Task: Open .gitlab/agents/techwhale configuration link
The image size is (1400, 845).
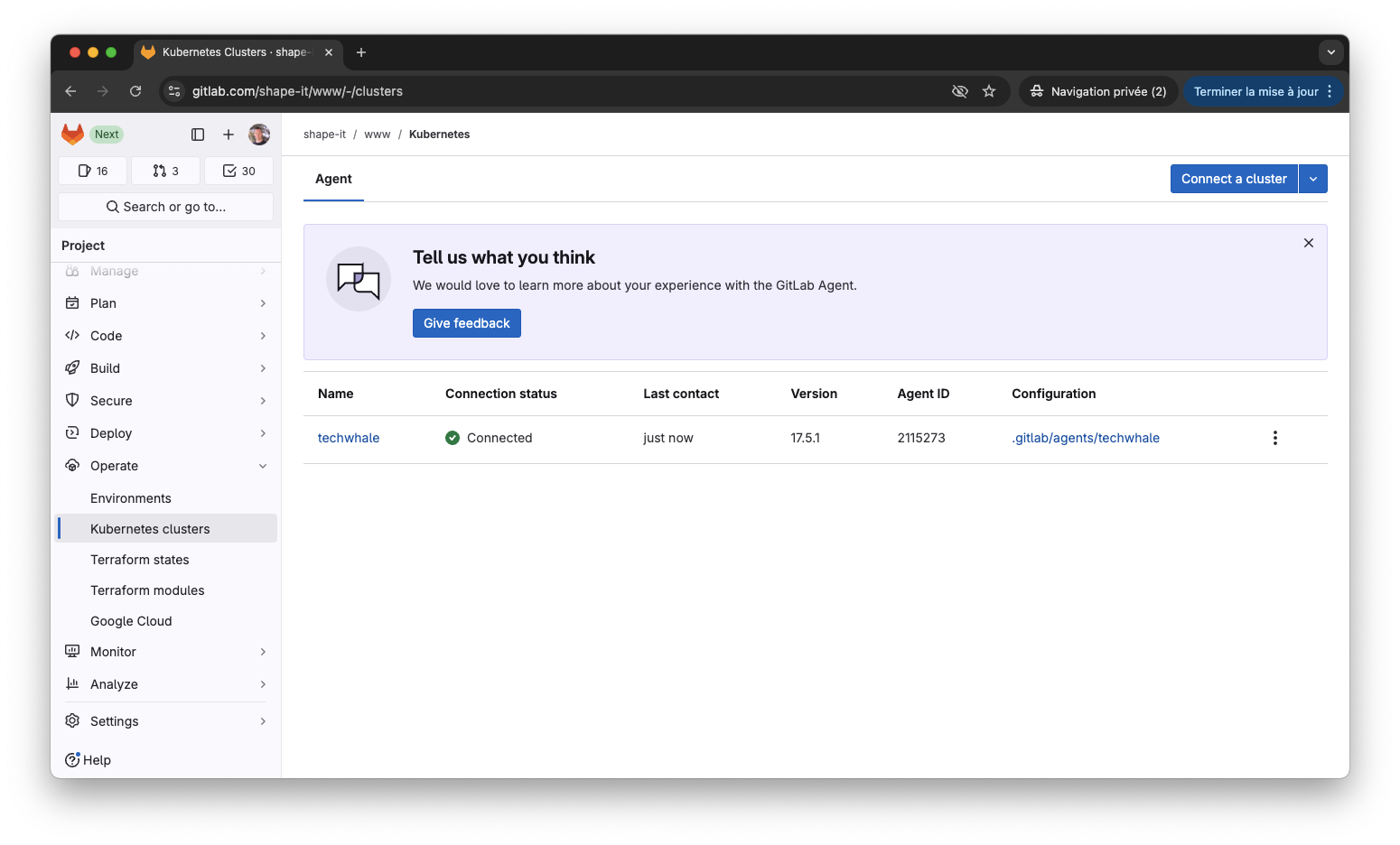Action: tap(1086, 438)
